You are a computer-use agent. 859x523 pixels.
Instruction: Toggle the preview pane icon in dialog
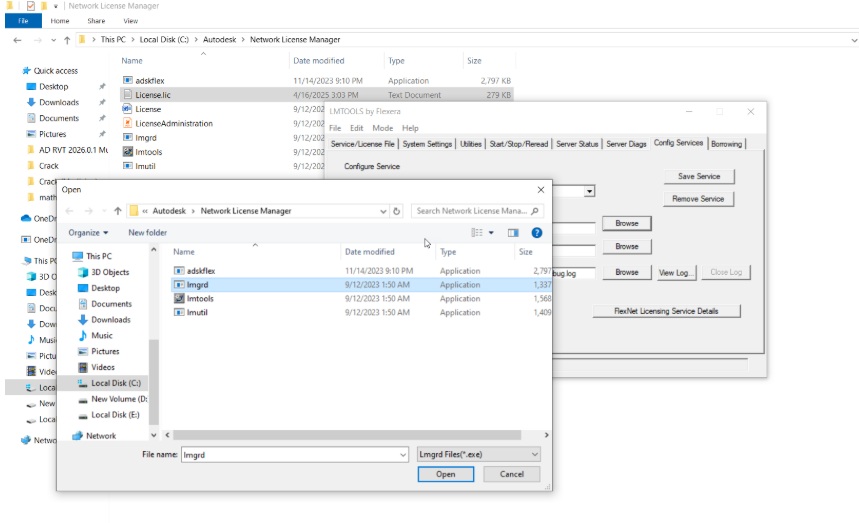click(x=513, y=232)
